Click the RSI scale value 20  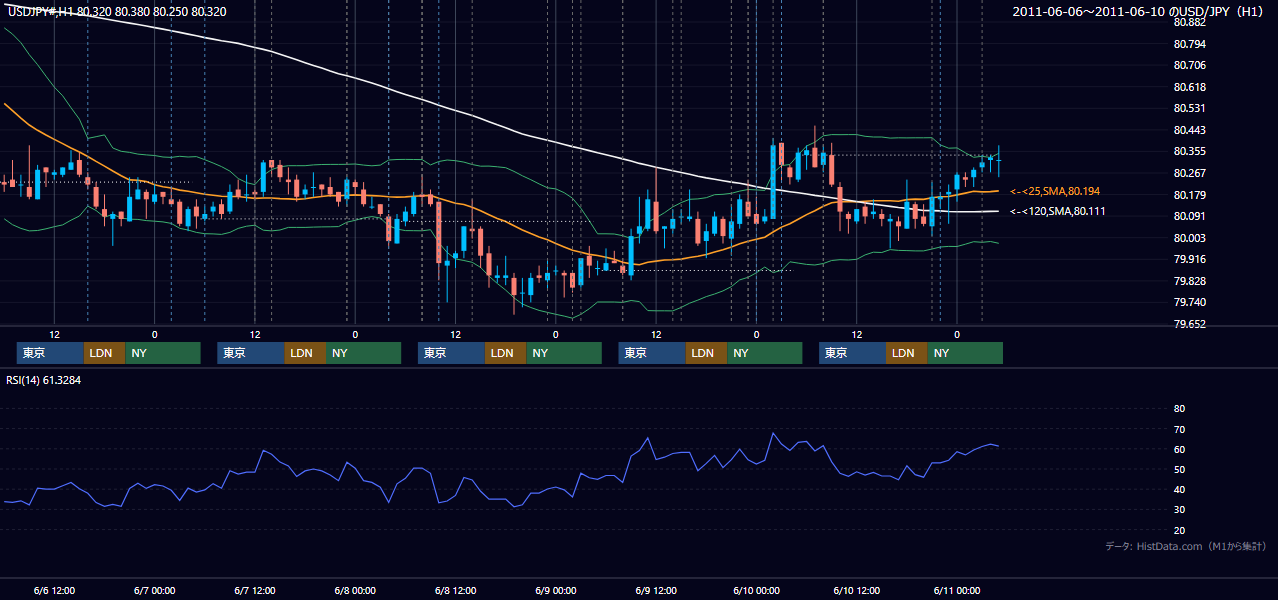(x=1179, y=530)
